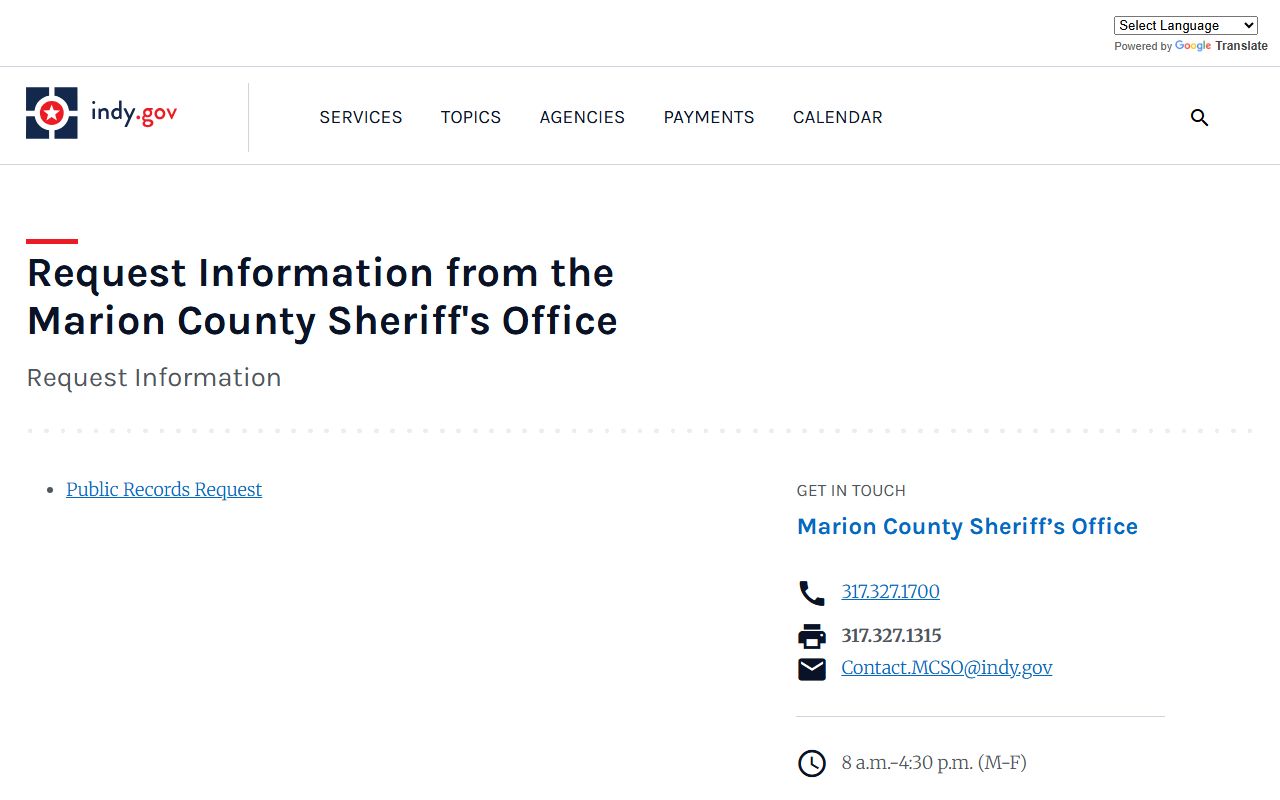Click the page title heading
This screenshot has width=1280, height=800.
[322, 297]
